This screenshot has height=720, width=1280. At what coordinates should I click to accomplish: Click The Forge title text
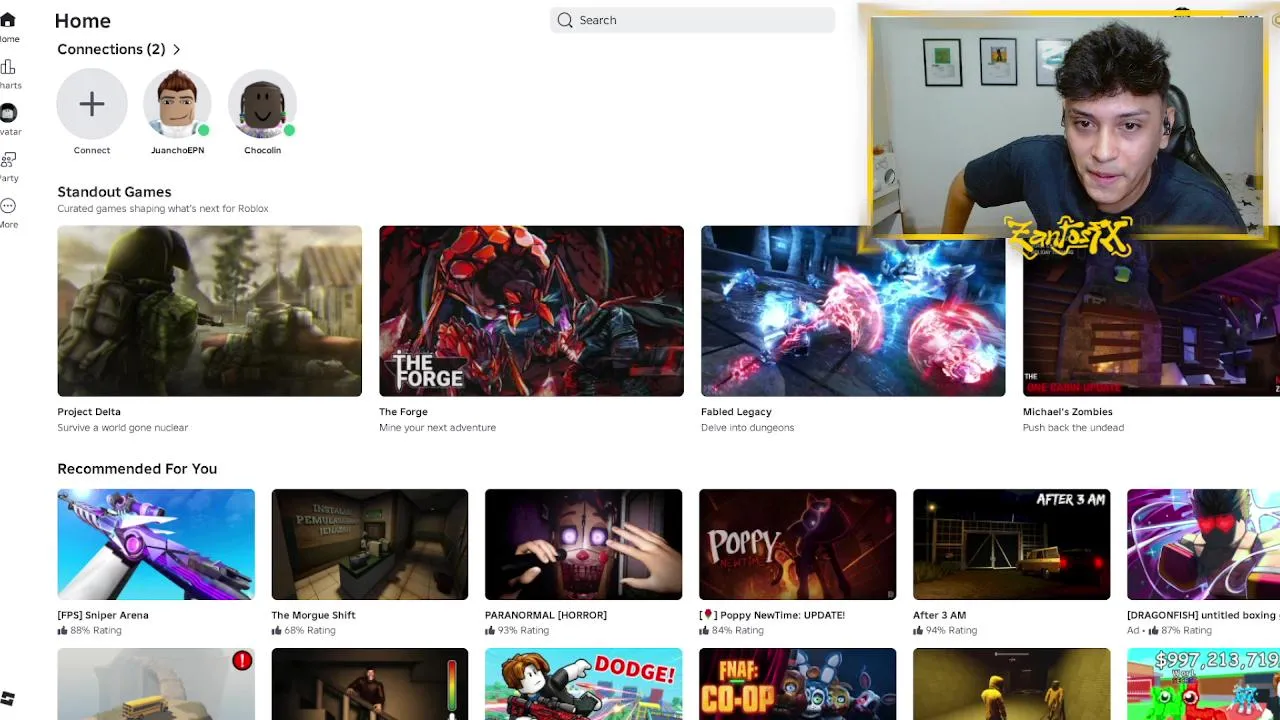pos(403,412)
